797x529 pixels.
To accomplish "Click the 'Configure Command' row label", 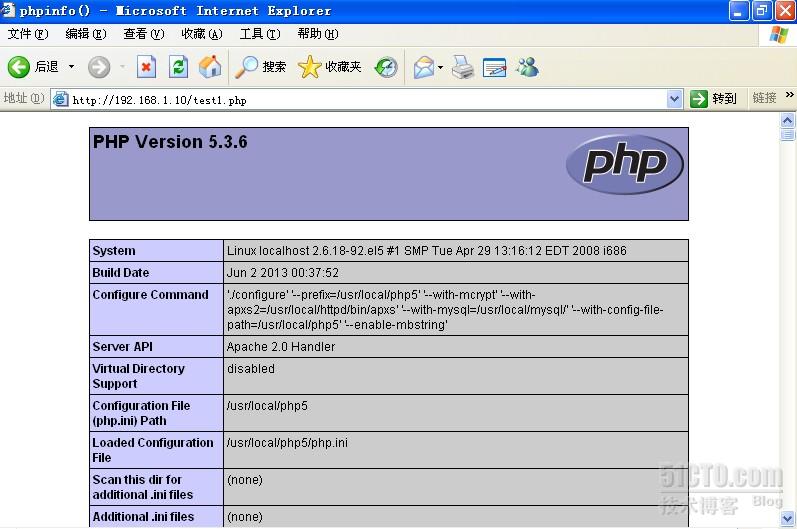I will click(x=150, y=295).
